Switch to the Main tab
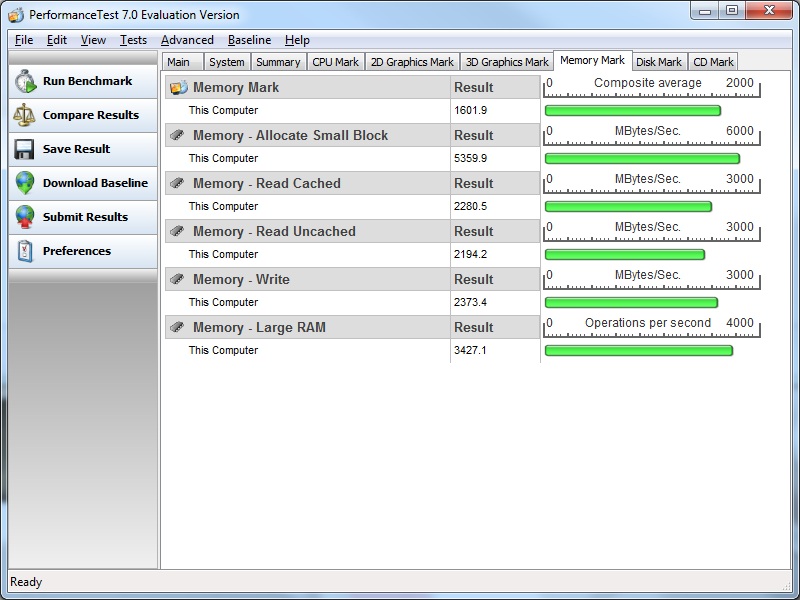The image size is (800, 600). [x=183, y=62]
